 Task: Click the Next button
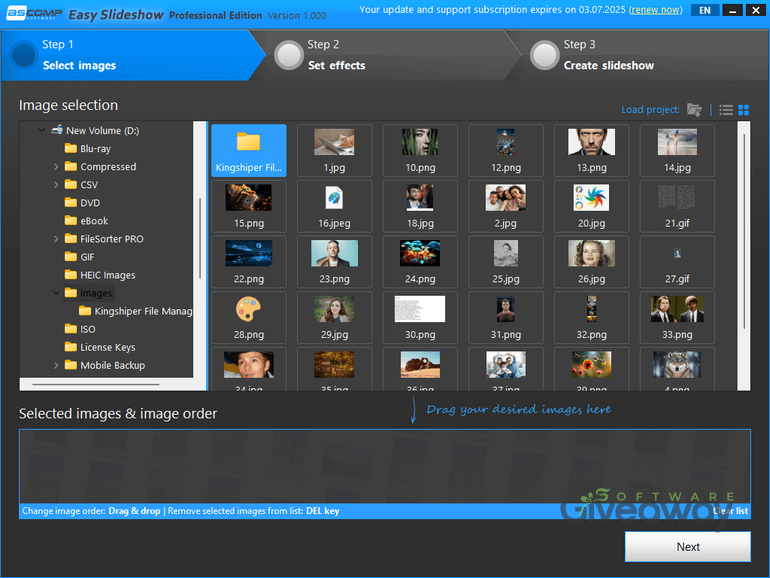688,547
